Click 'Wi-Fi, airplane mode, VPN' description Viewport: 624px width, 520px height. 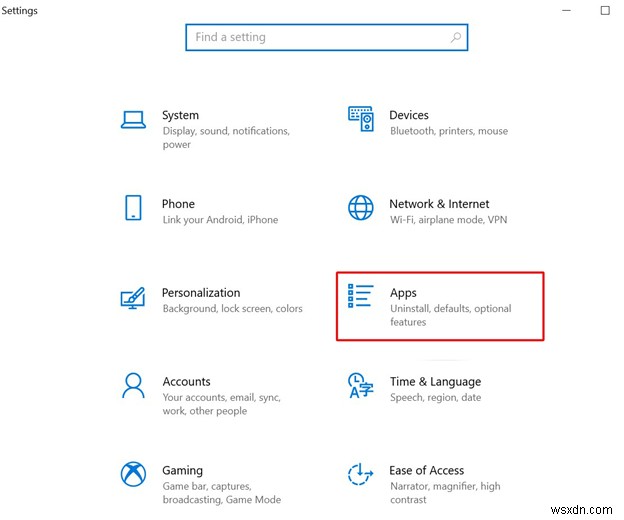(448, 220)
